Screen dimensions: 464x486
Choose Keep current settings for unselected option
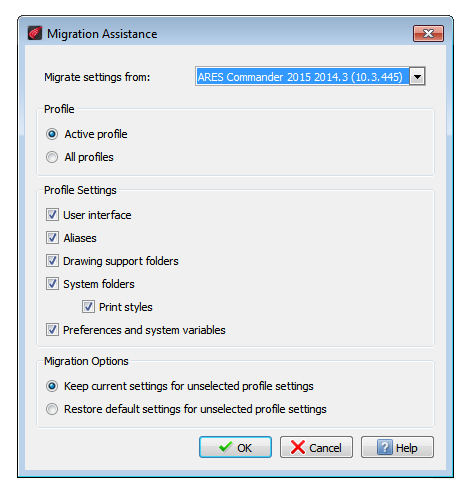pos(52,386)
